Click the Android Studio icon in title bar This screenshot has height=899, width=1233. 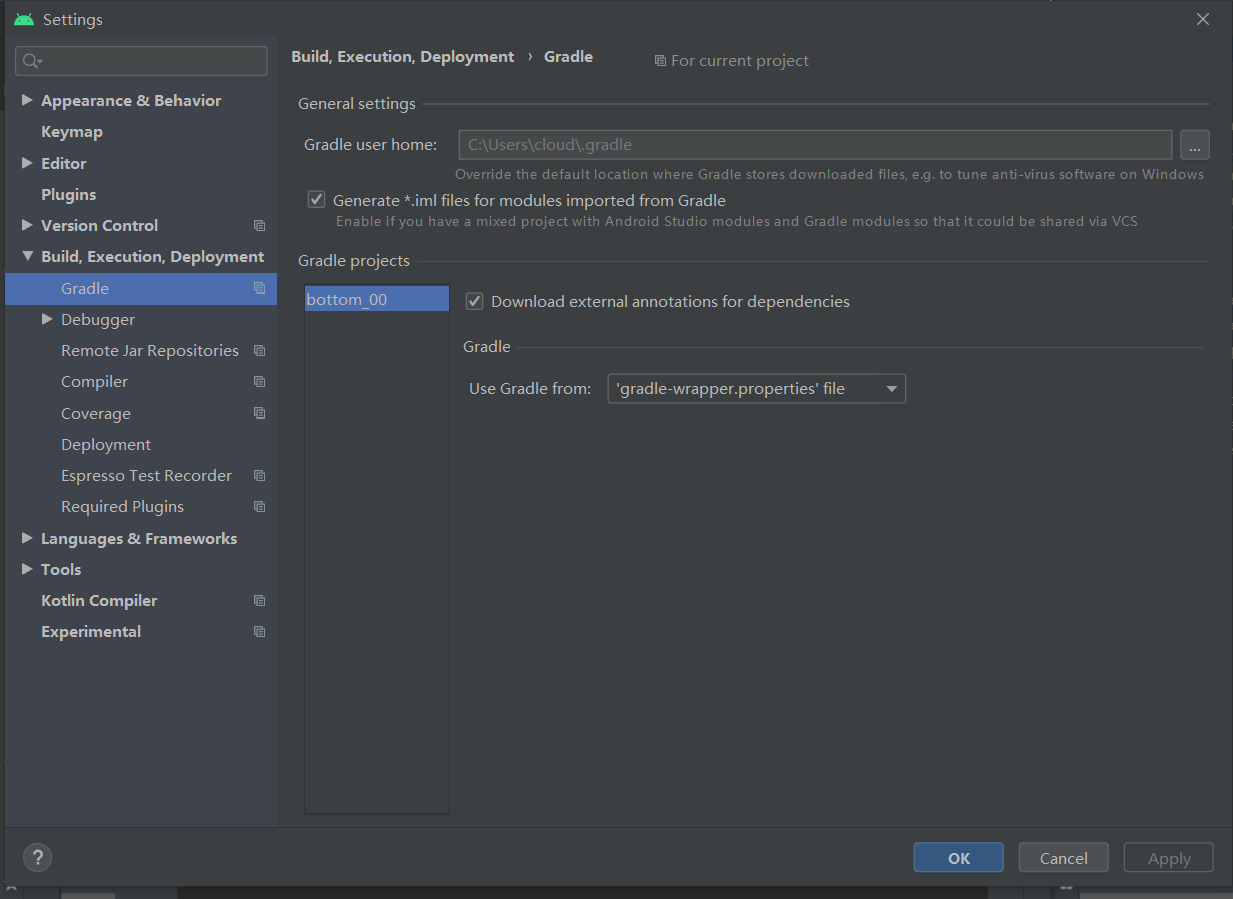[22, 18]
